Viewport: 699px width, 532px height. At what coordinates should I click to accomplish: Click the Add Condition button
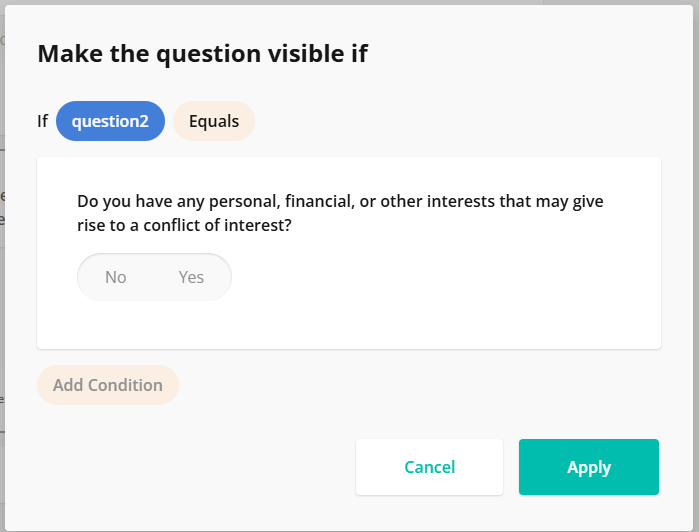(x=108, y=385)
